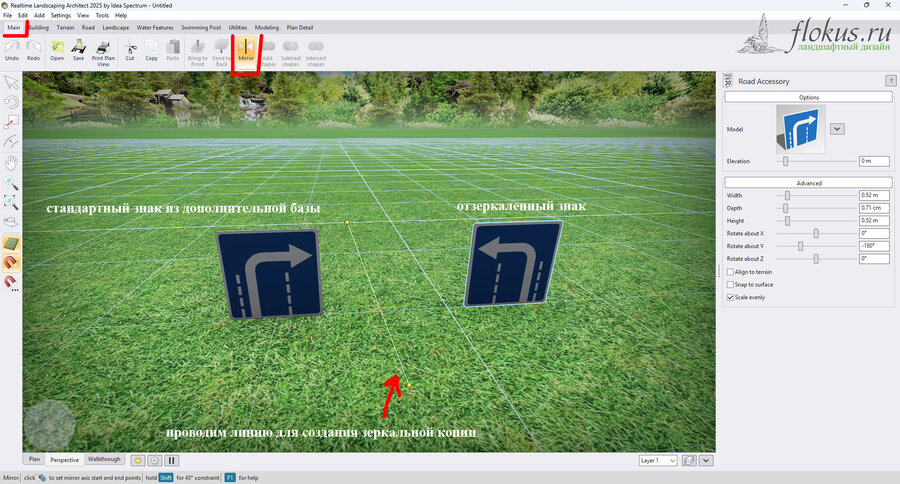Switch to the Swimming Pool tab

pyautogui.click(x=201, y=28)
